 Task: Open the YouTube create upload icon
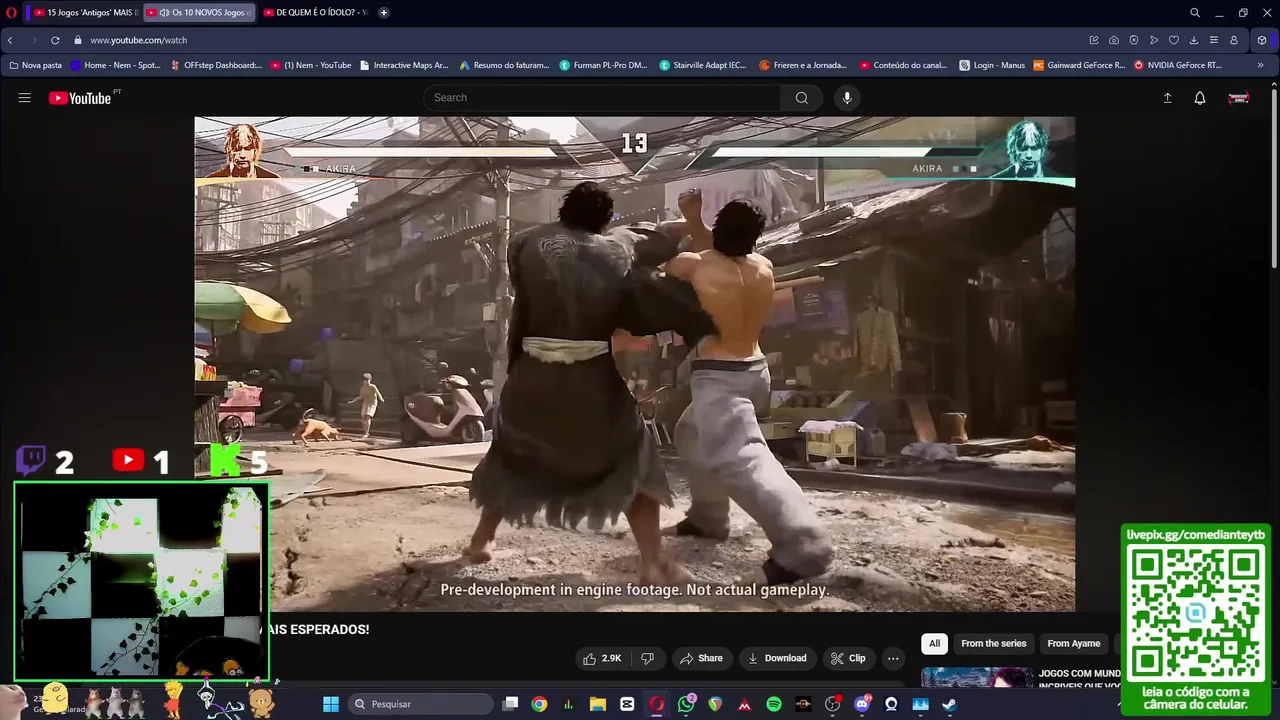click(1167, 98)
